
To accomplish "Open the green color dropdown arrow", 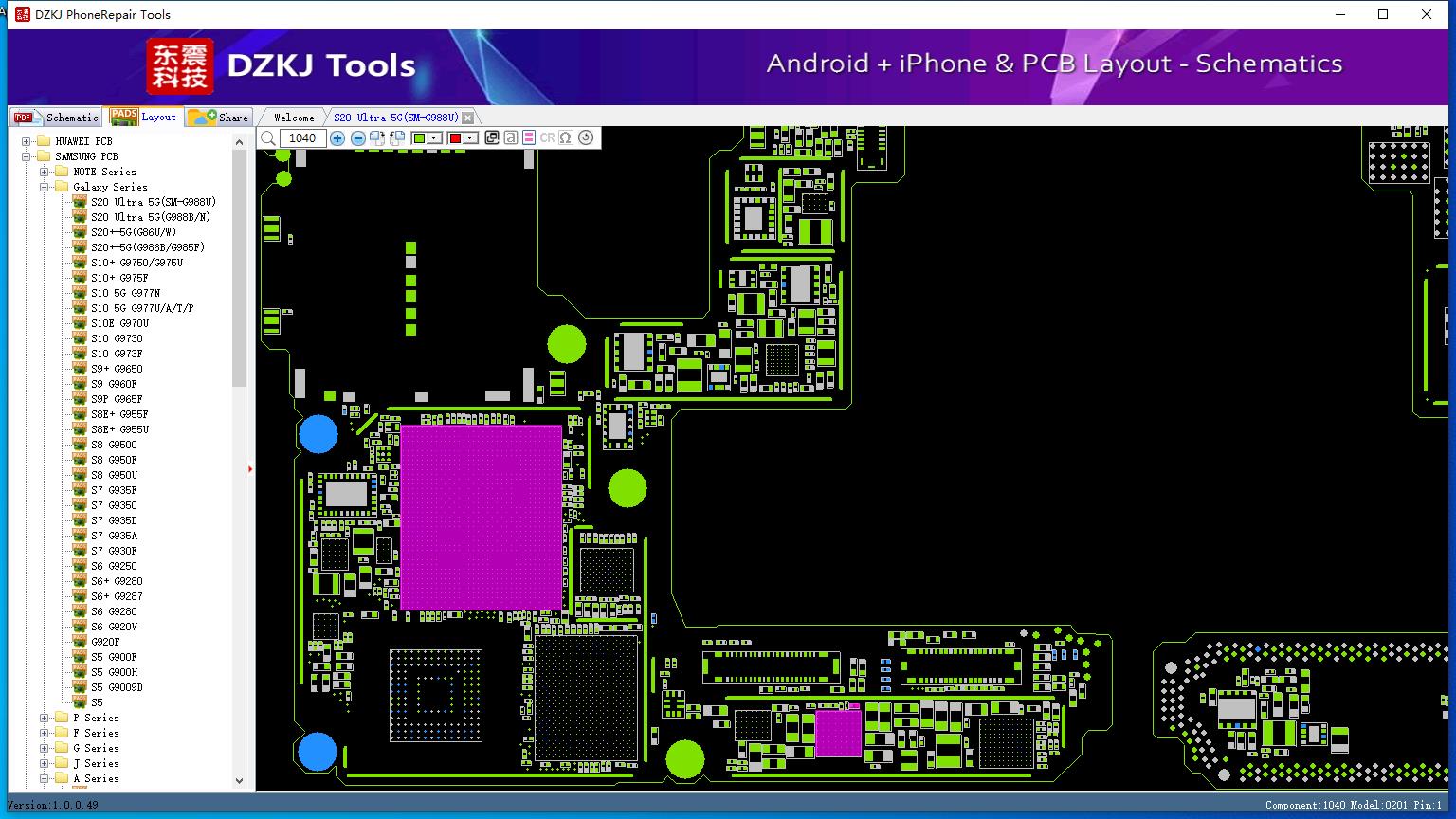I will pos(434,138).
